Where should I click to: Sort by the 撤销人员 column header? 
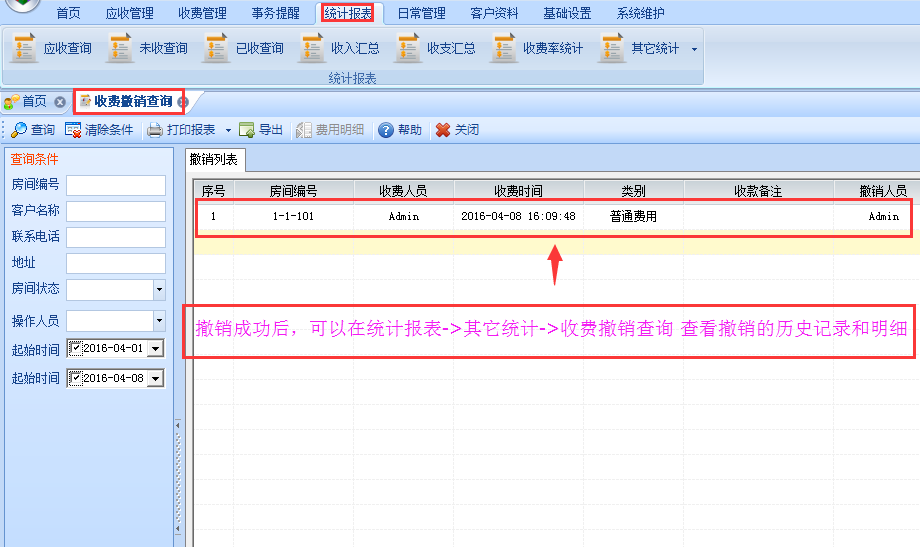[883, 191]
